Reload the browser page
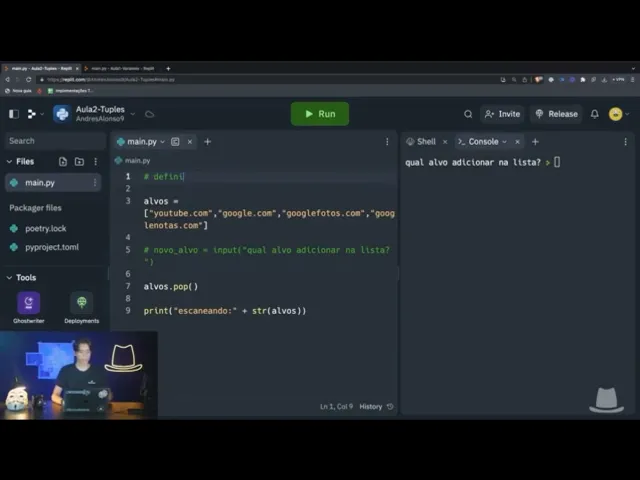Image resolution: width=640 pixels, height=480 pixels. 29,80
